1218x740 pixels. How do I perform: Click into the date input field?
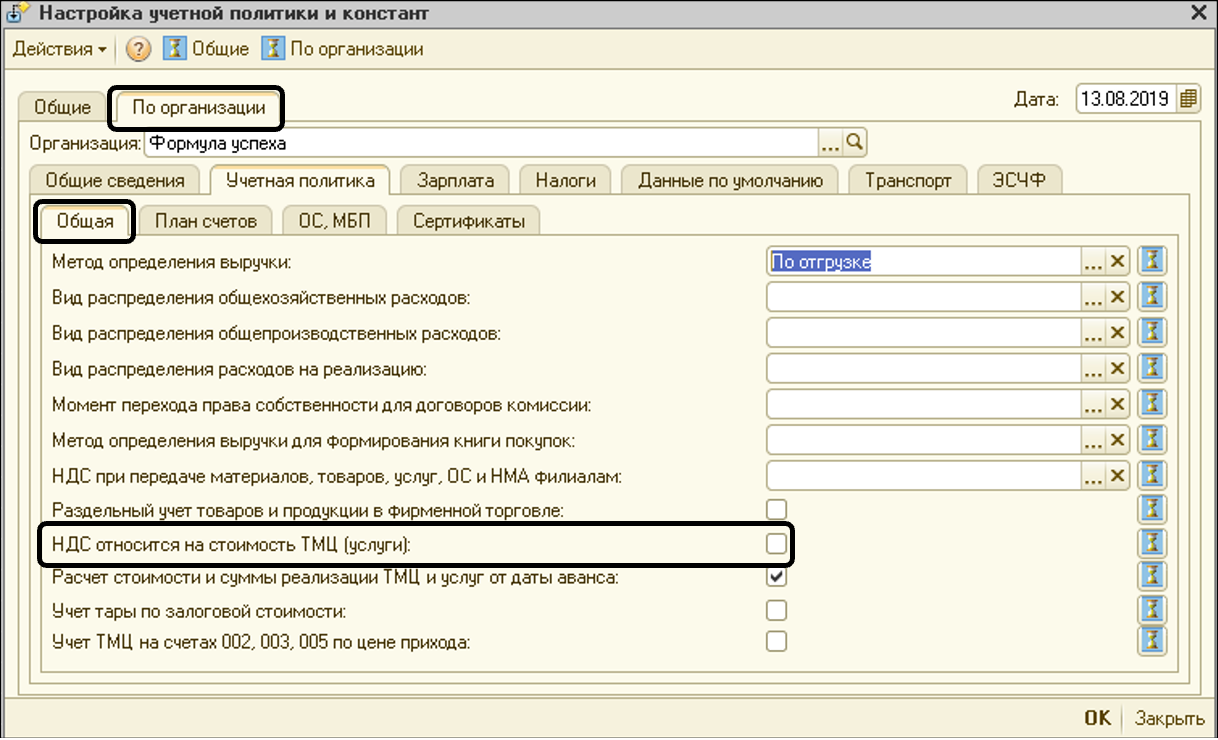(1125, 99)
